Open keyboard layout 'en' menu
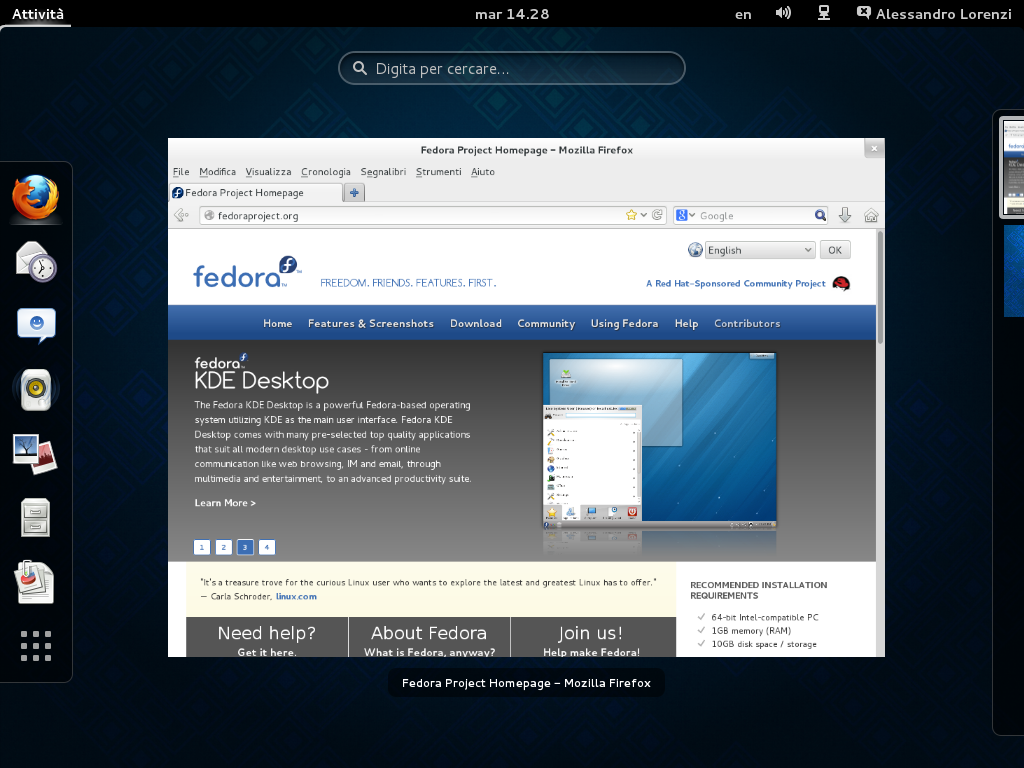1024x768 pixels. click(x=743, y=14)
